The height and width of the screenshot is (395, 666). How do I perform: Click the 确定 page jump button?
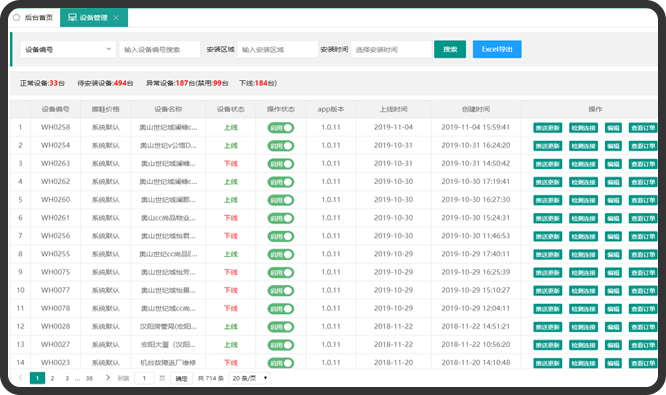(x=181, y=378)
